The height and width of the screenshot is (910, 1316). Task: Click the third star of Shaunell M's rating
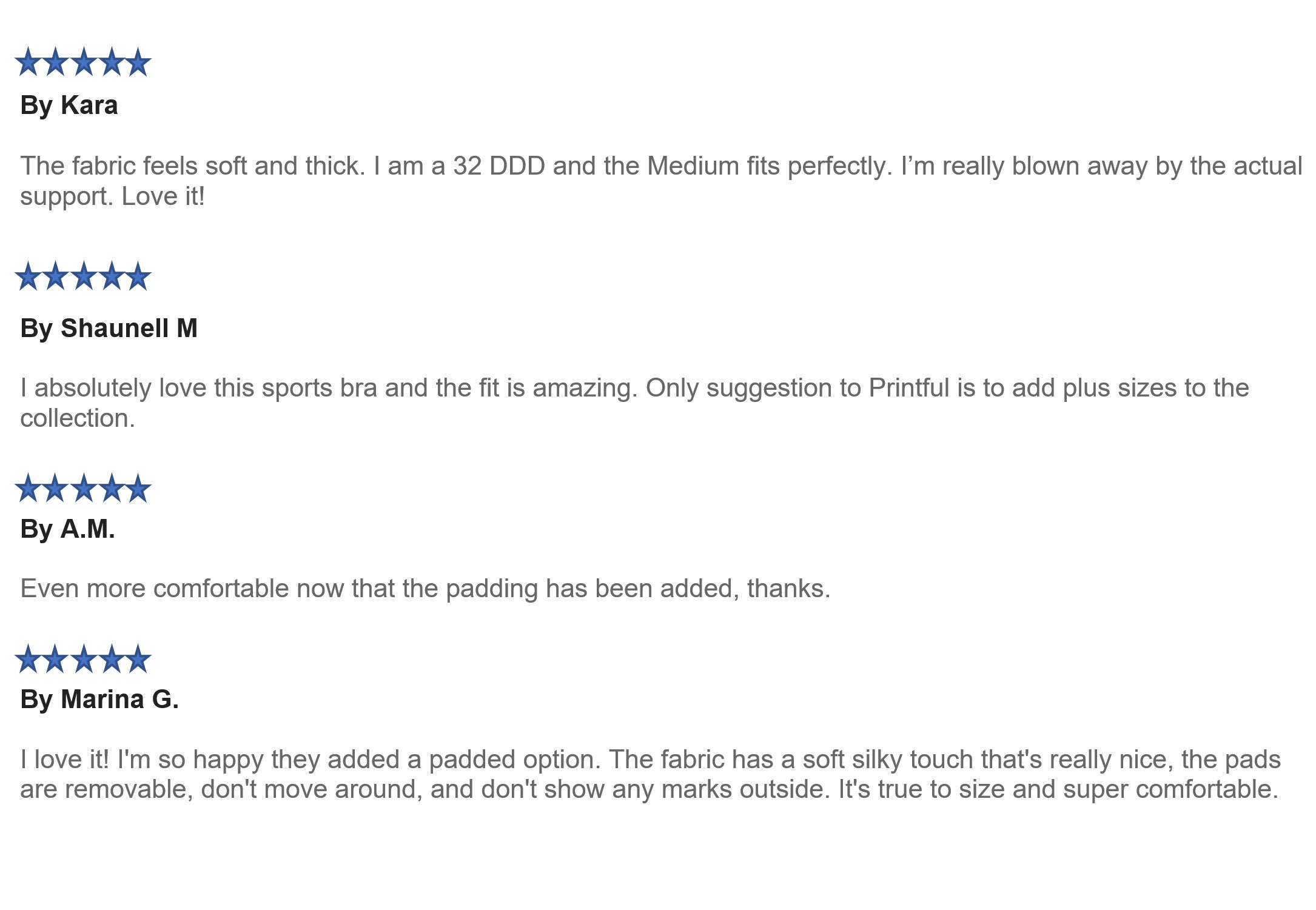(82, 276)
